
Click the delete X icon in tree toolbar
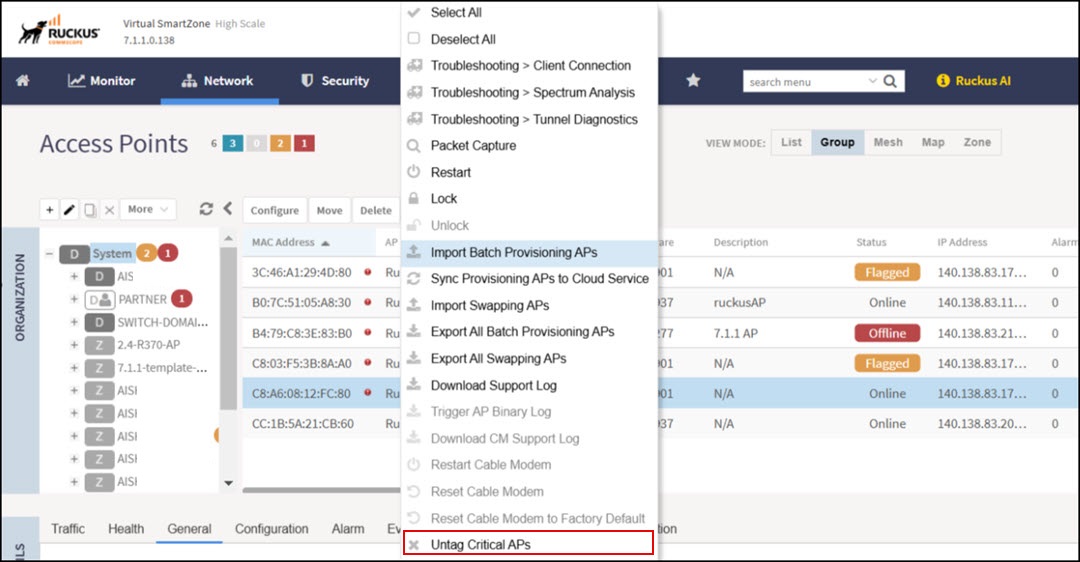point(109,209)
